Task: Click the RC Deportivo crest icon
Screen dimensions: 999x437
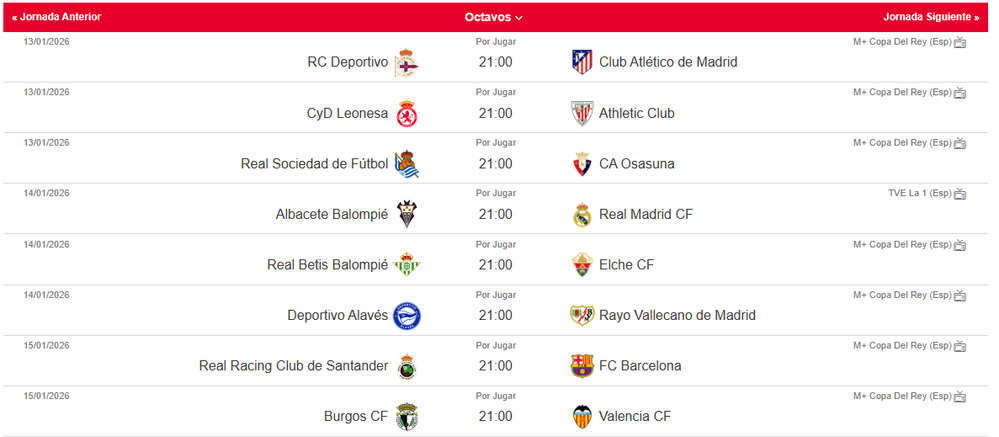Action: click(406, 62)
